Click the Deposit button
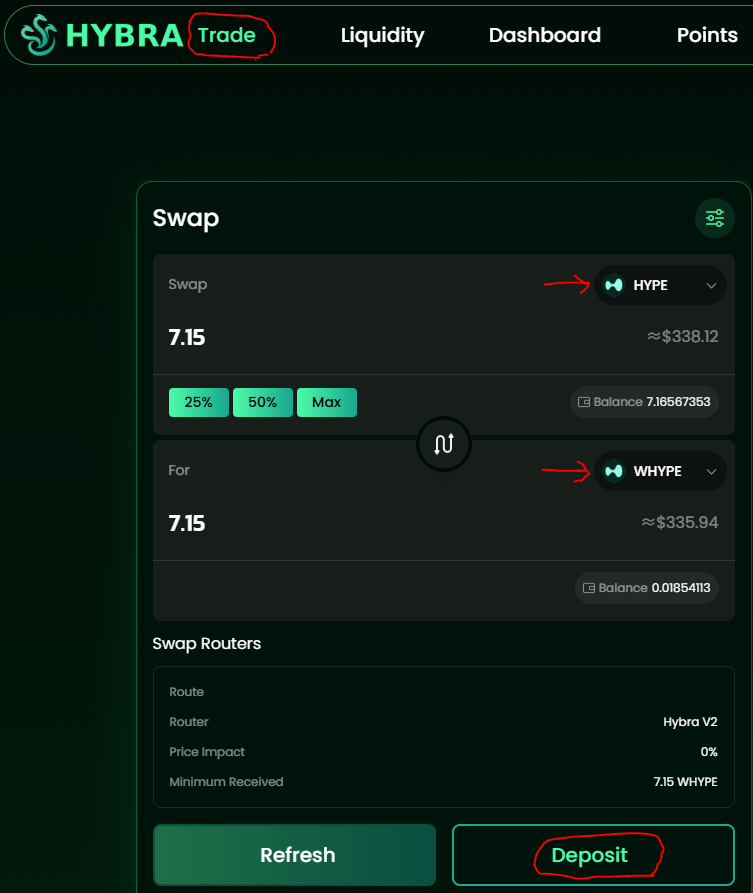 pyautogui.click(x=593, y=855)
